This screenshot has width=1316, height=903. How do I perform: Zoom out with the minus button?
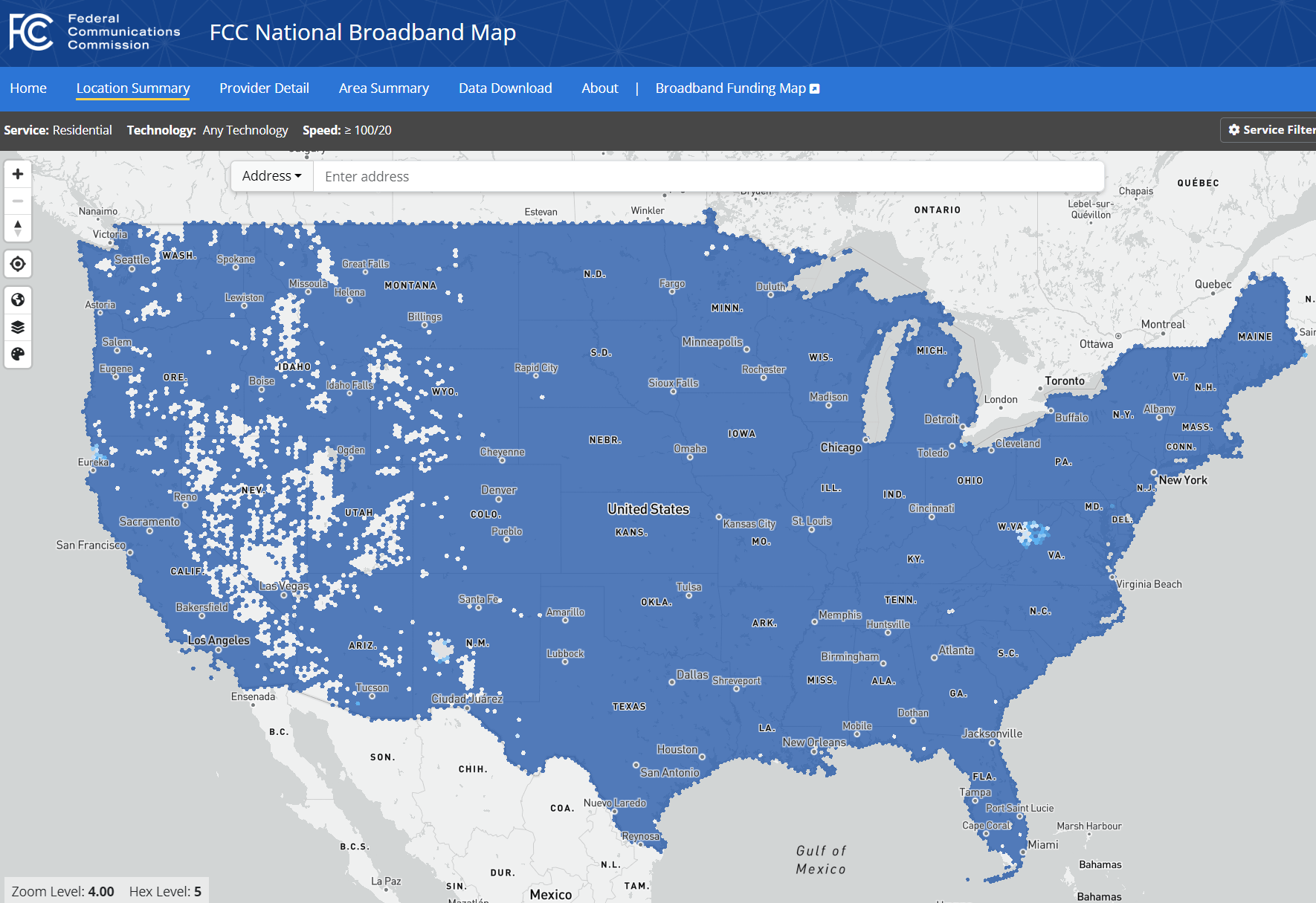[x=18, y=201]
